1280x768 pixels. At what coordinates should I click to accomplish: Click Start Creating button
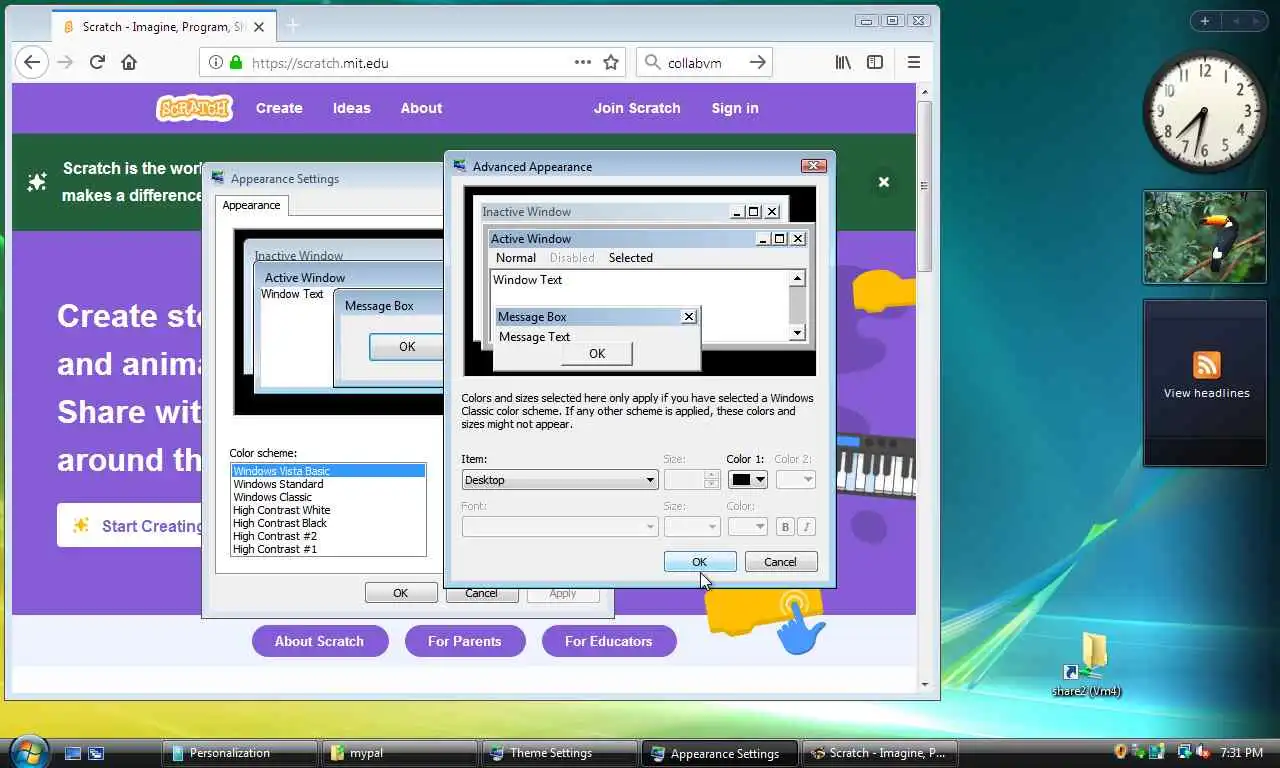[131, 526]
